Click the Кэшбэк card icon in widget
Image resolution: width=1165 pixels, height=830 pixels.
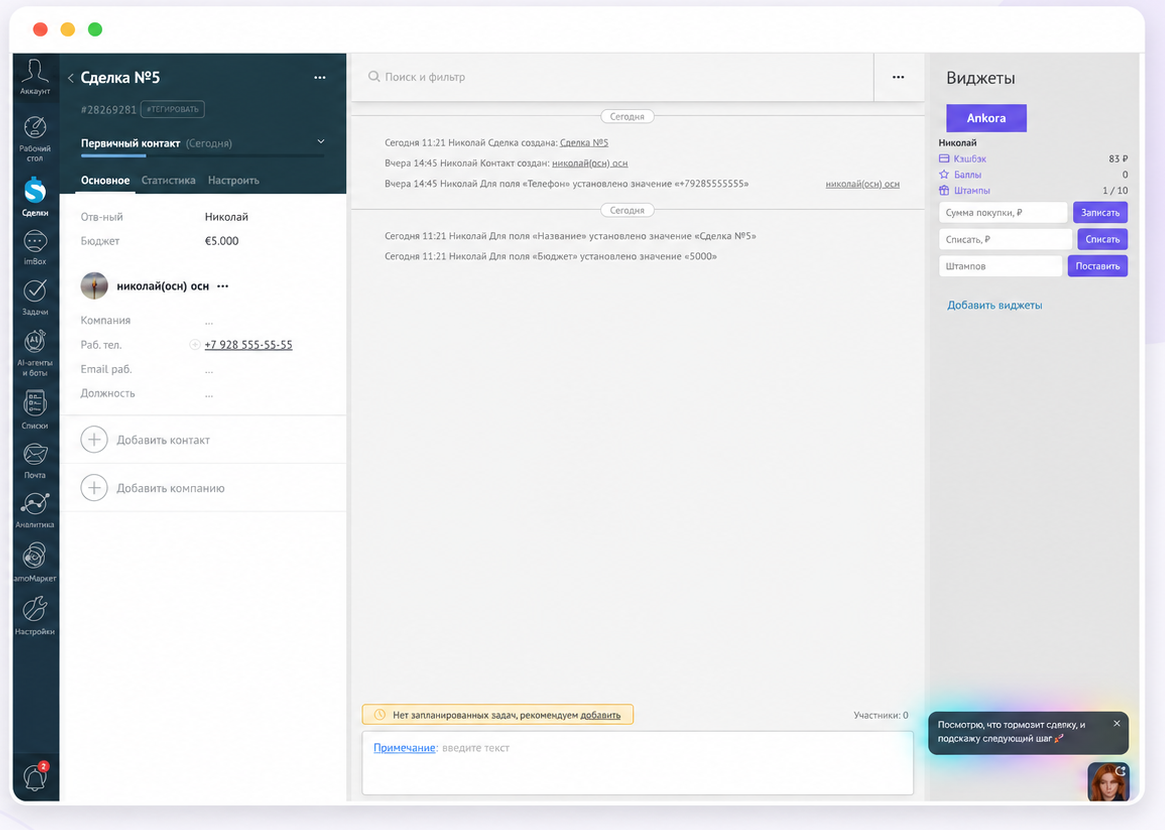coord(944,158)
